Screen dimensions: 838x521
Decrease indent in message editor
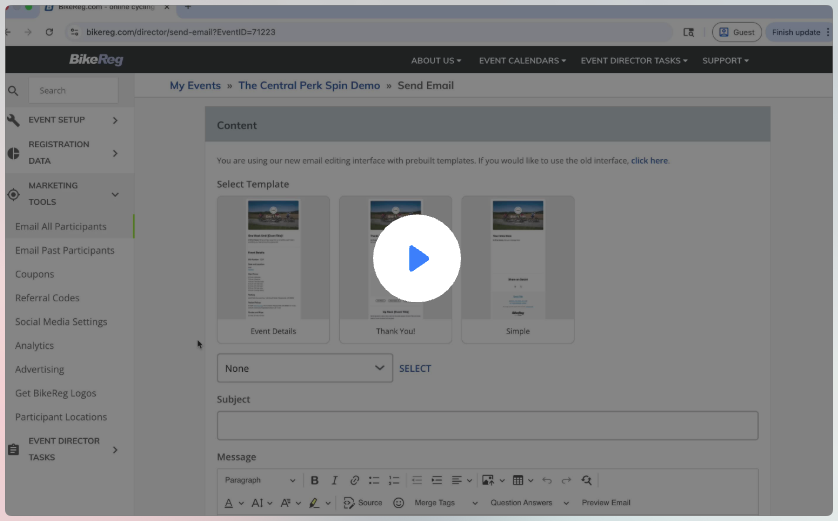pos(417,480)
